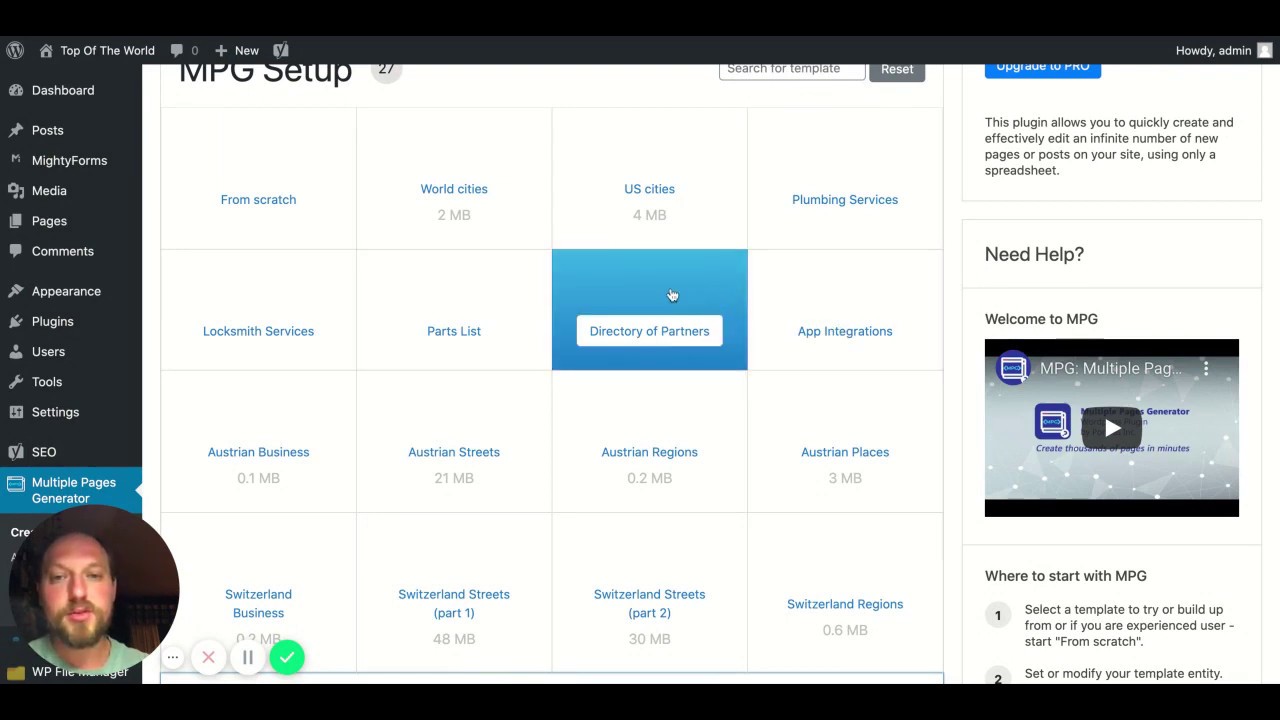The image size is (1280, 720).
Task: Click the Users person icon
Action: click(x=16, y=352)
